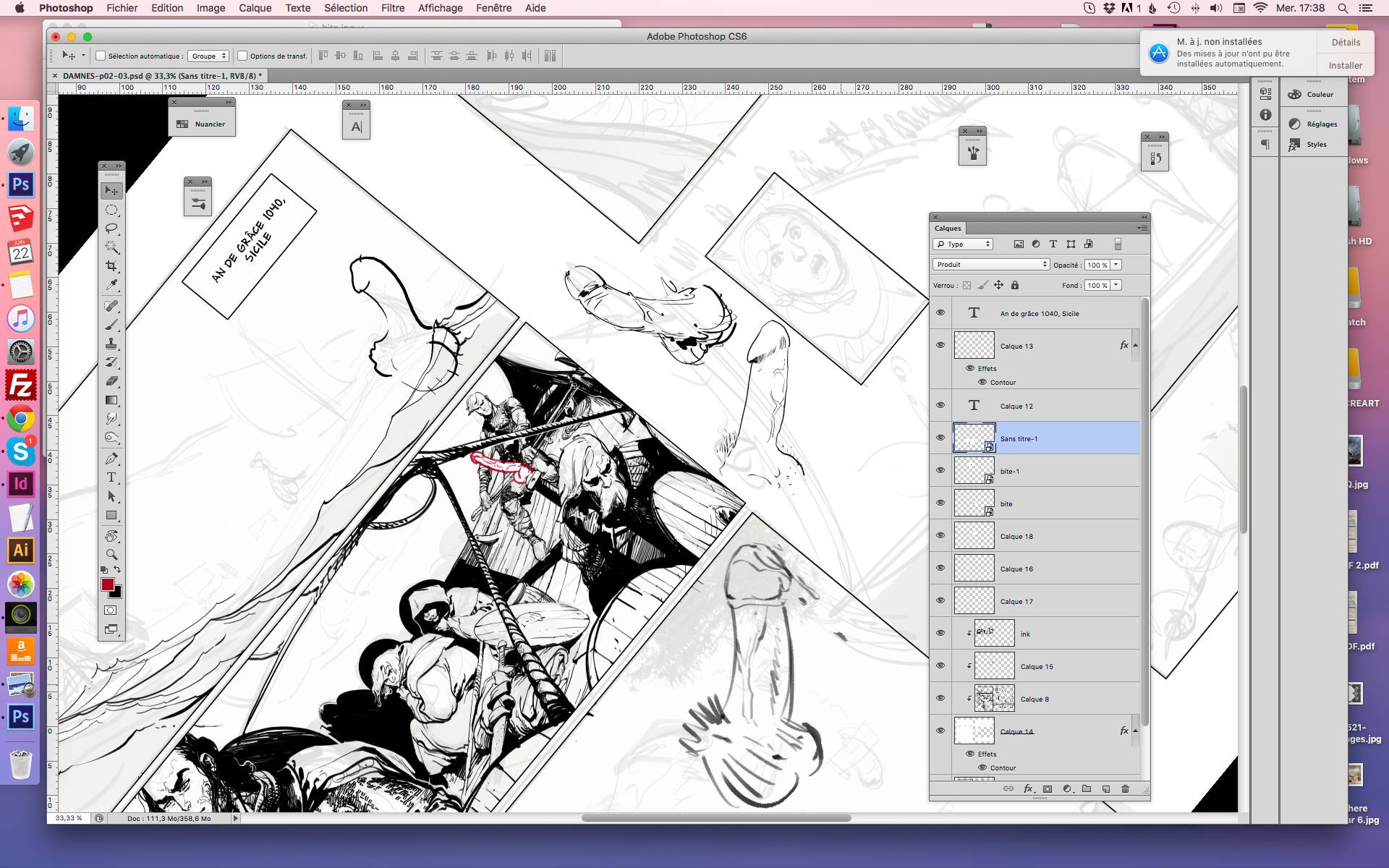Click the Installer notification button

tap(1345, 65)
